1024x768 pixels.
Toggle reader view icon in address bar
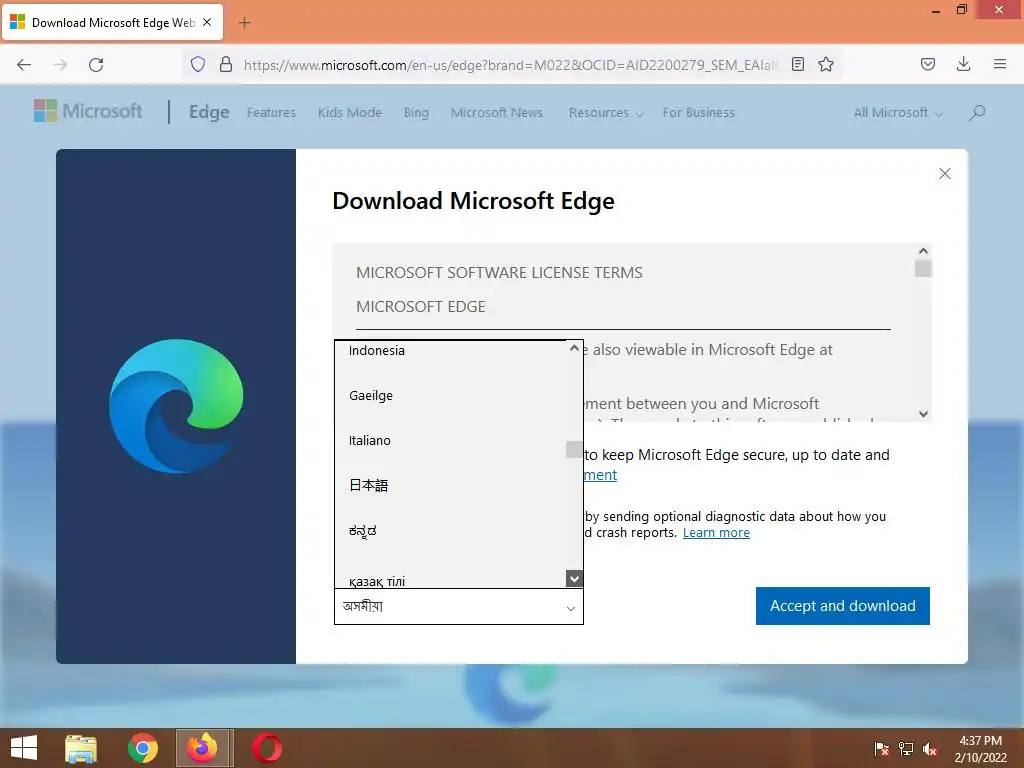coord(797,64)
